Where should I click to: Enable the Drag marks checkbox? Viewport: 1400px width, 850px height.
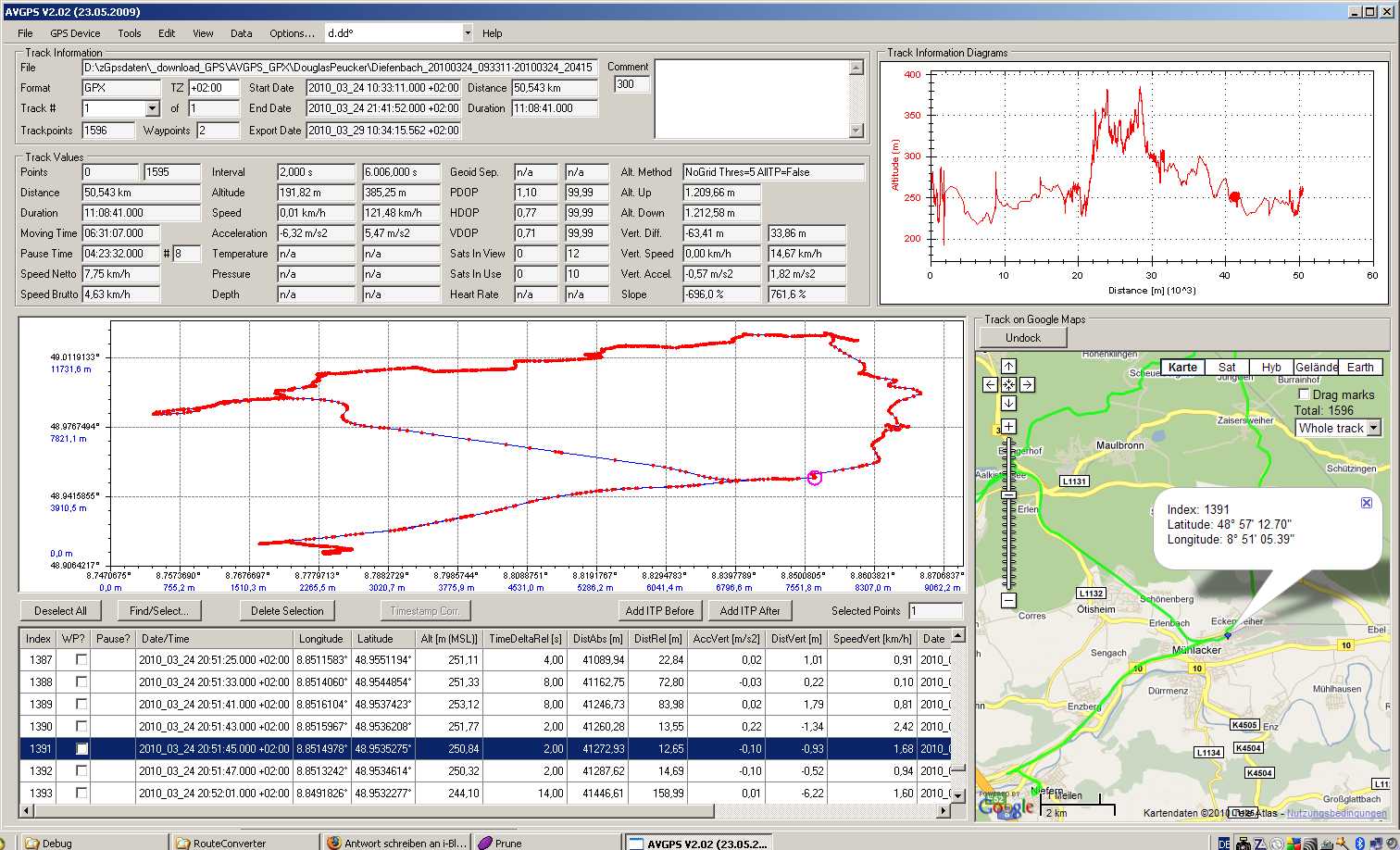pyautogui.click(x=1304, y=394)
